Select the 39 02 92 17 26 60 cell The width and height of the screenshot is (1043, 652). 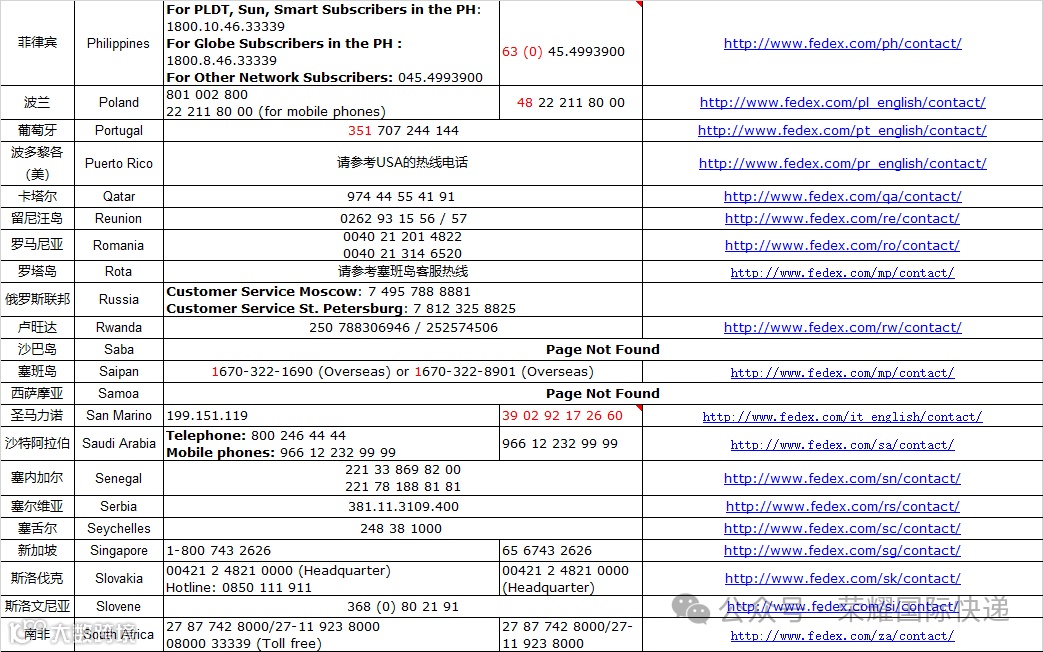point(571,415)
